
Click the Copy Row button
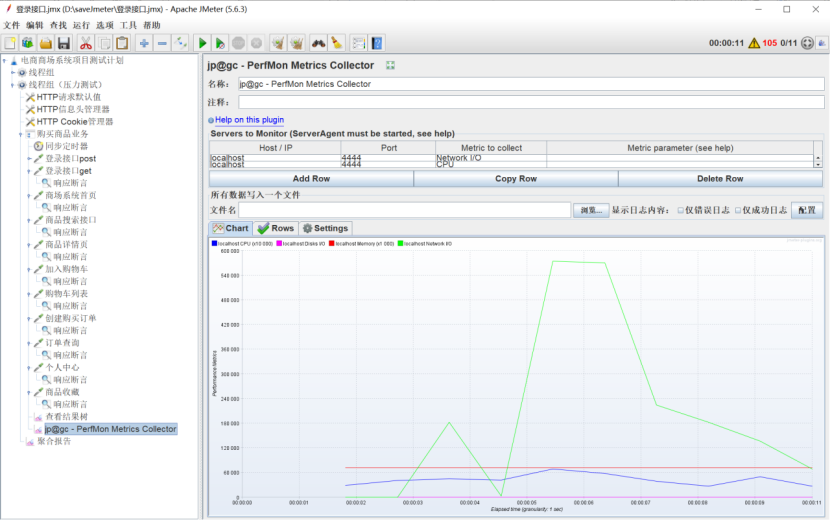pos(516,179)
